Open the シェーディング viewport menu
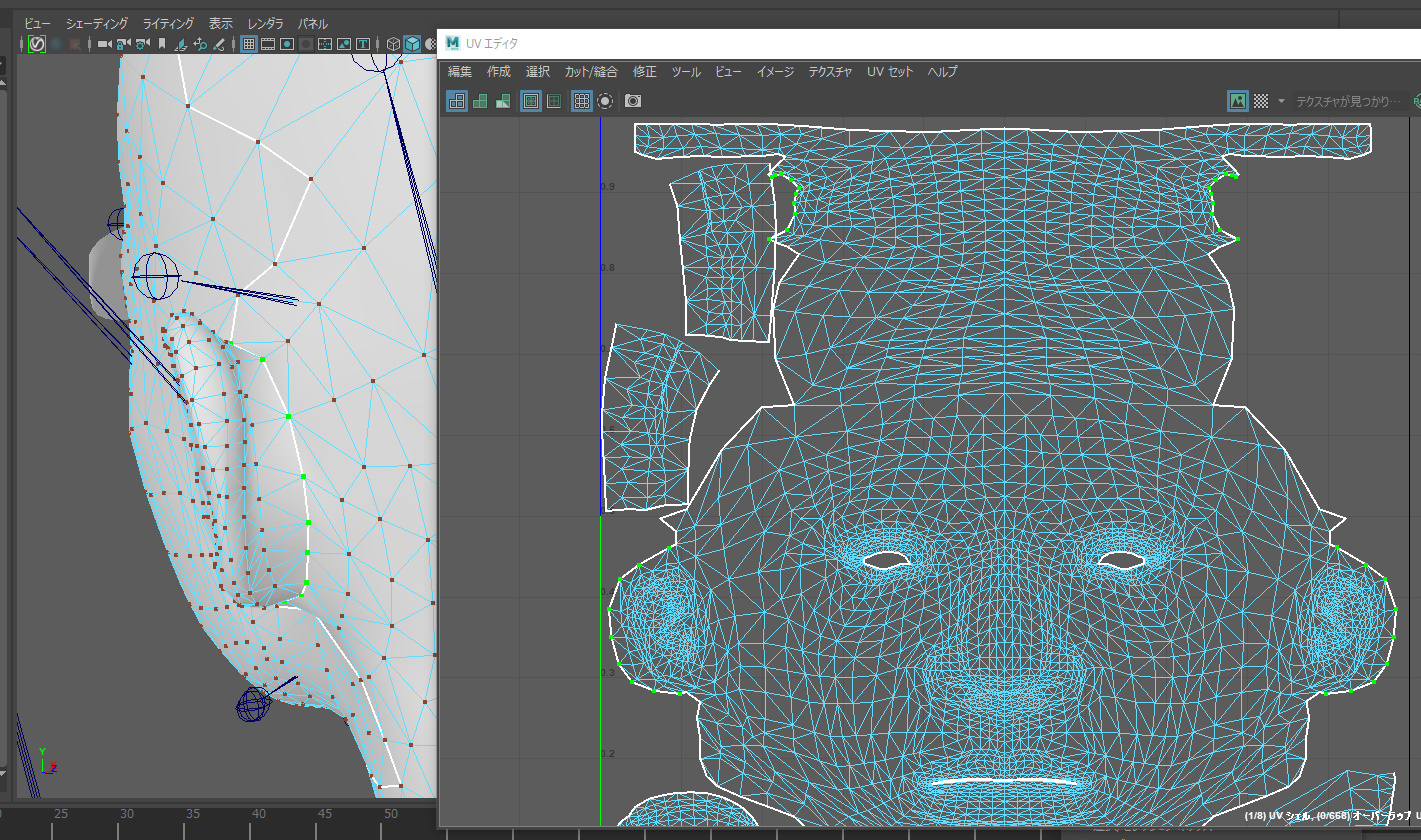This screenshot has height=840, width=1421. [x=97, y=23]
